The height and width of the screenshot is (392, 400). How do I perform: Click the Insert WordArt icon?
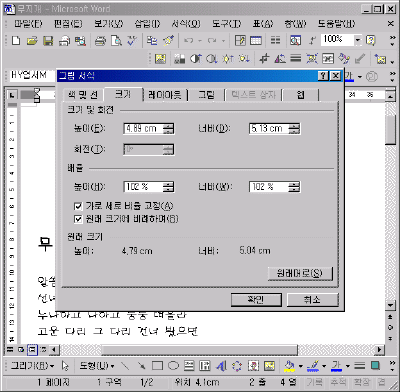click(x=221, y=366)
